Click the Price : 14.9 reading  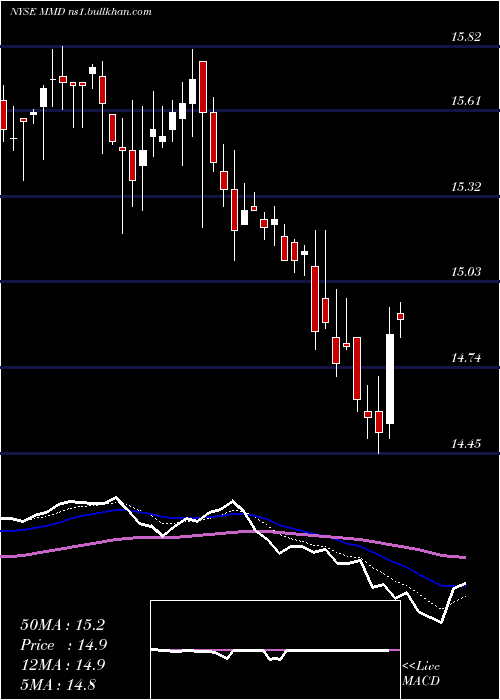tap(63, 645)
